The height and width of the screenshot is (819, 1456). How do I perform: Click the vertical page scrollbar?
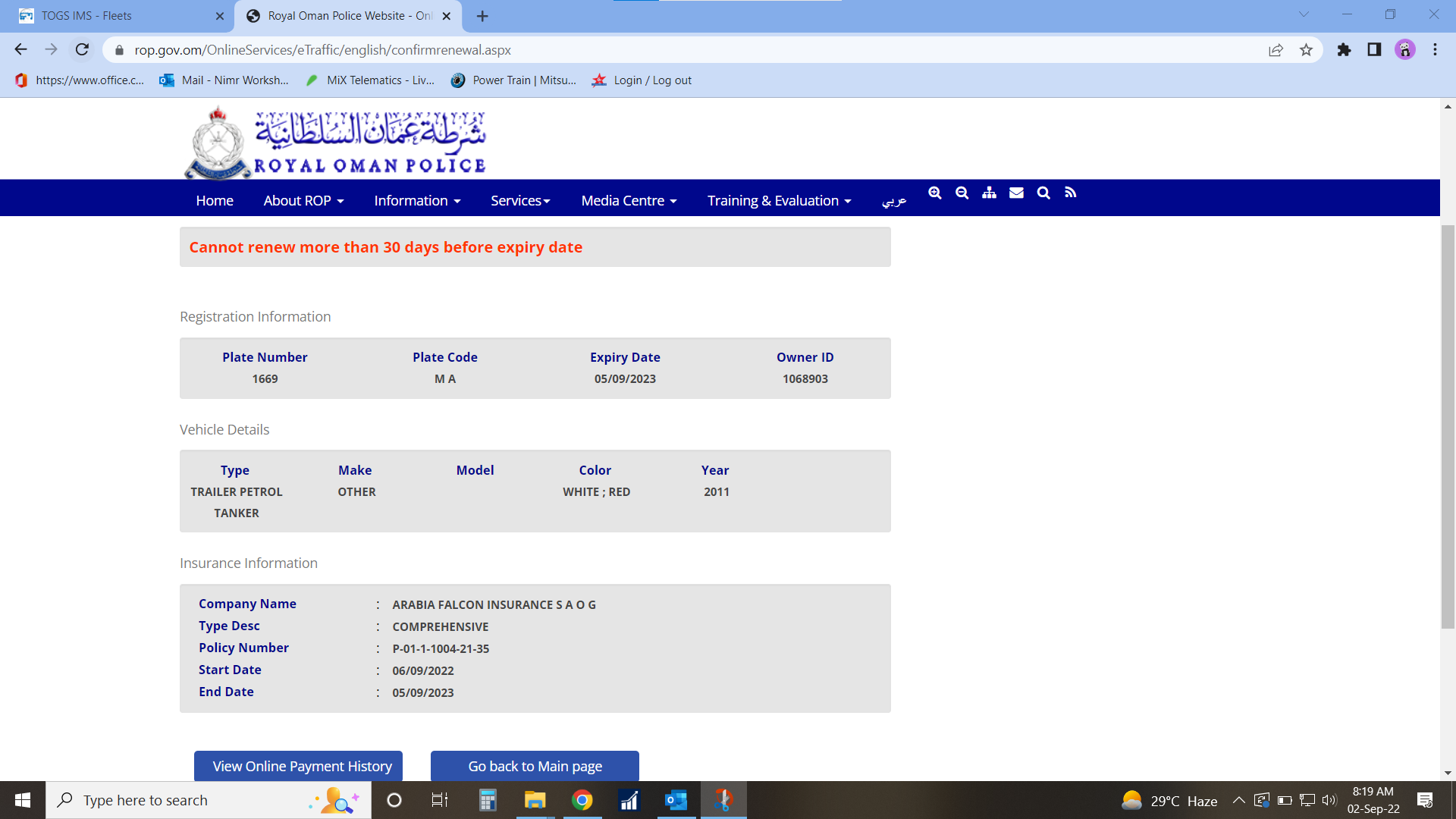coord(1448,425)
